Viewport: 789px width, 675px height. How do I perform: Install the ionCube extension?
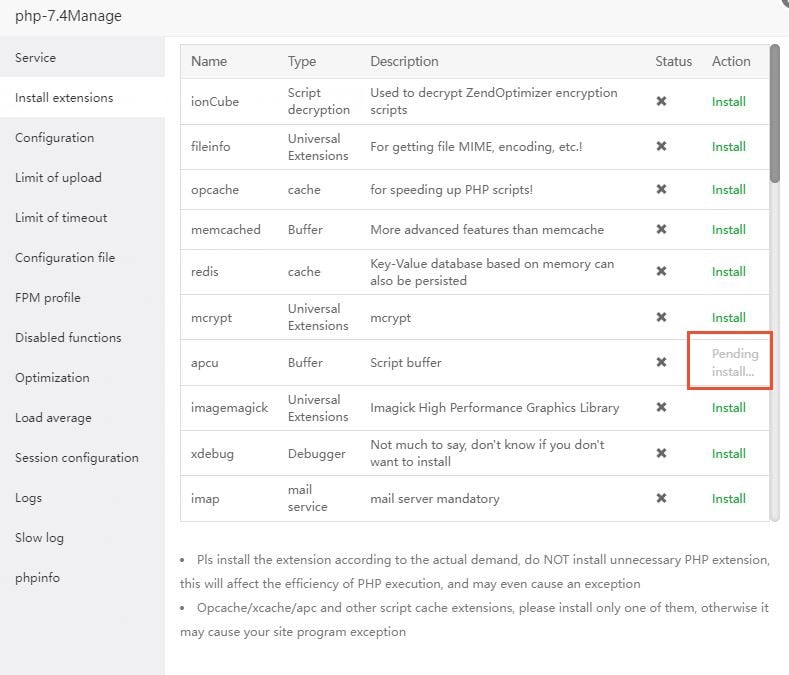click(x=729, y=101)
